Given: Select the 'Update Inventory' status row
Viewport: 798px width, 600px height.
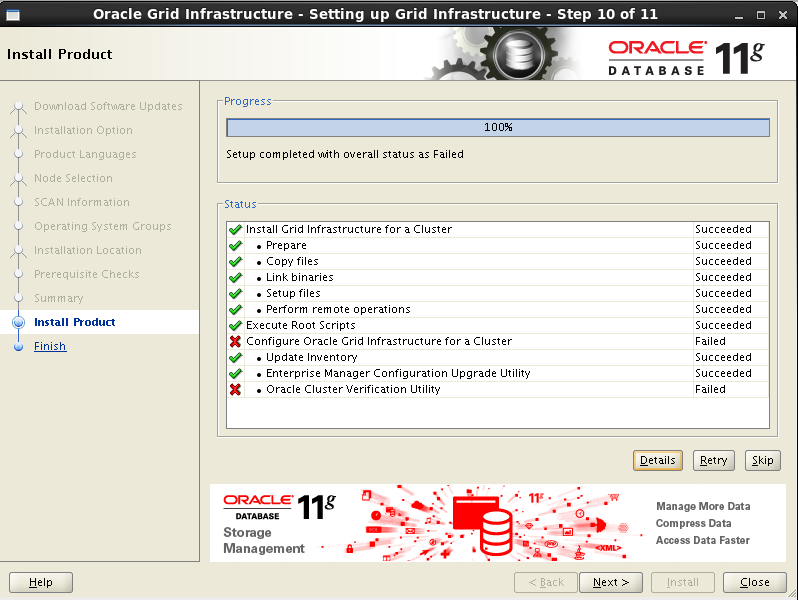Looking at the screenshot, I should click(497, 357).
